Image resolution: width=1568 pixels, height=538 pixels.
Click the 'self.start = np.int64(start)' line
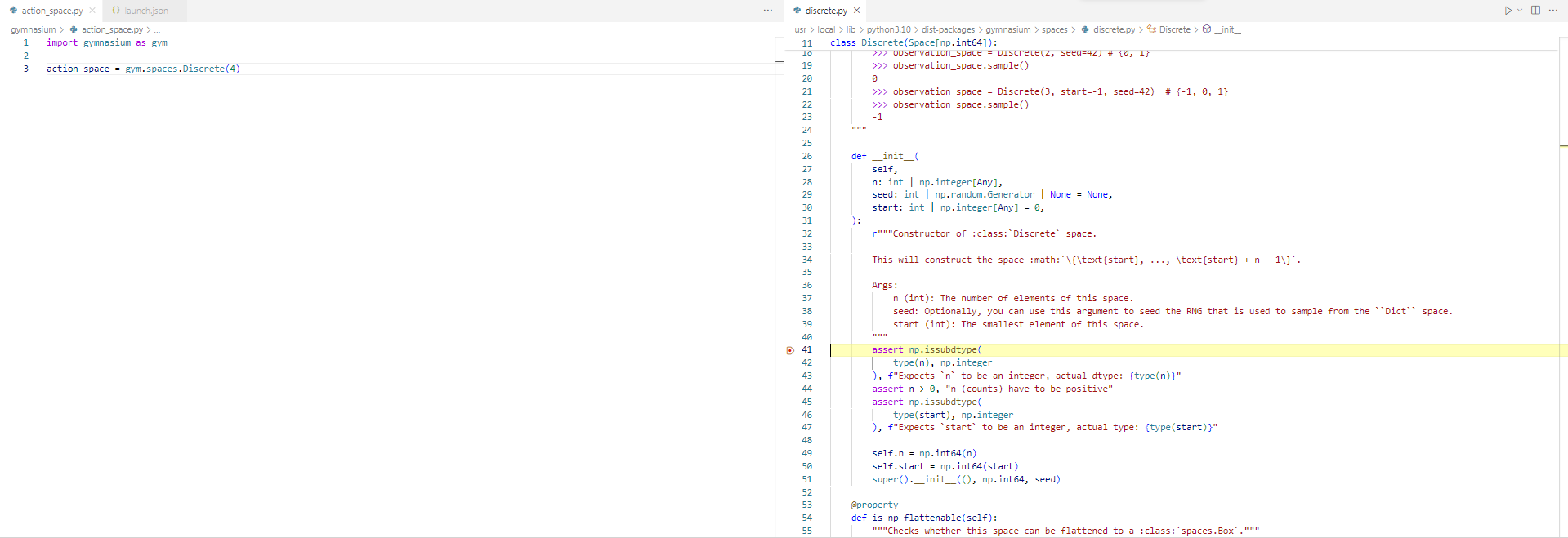(945, 466)
